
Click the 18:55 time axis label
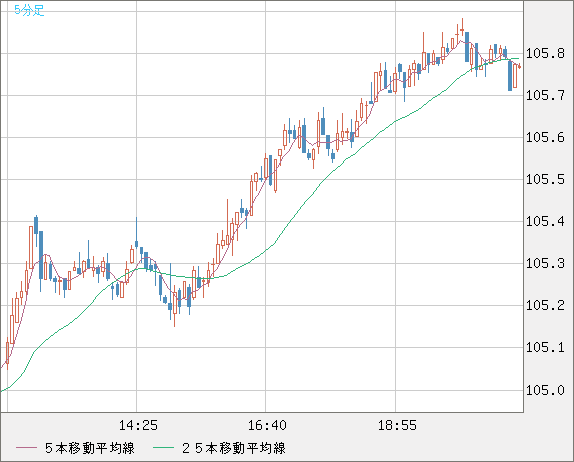[x=397, y=425]
